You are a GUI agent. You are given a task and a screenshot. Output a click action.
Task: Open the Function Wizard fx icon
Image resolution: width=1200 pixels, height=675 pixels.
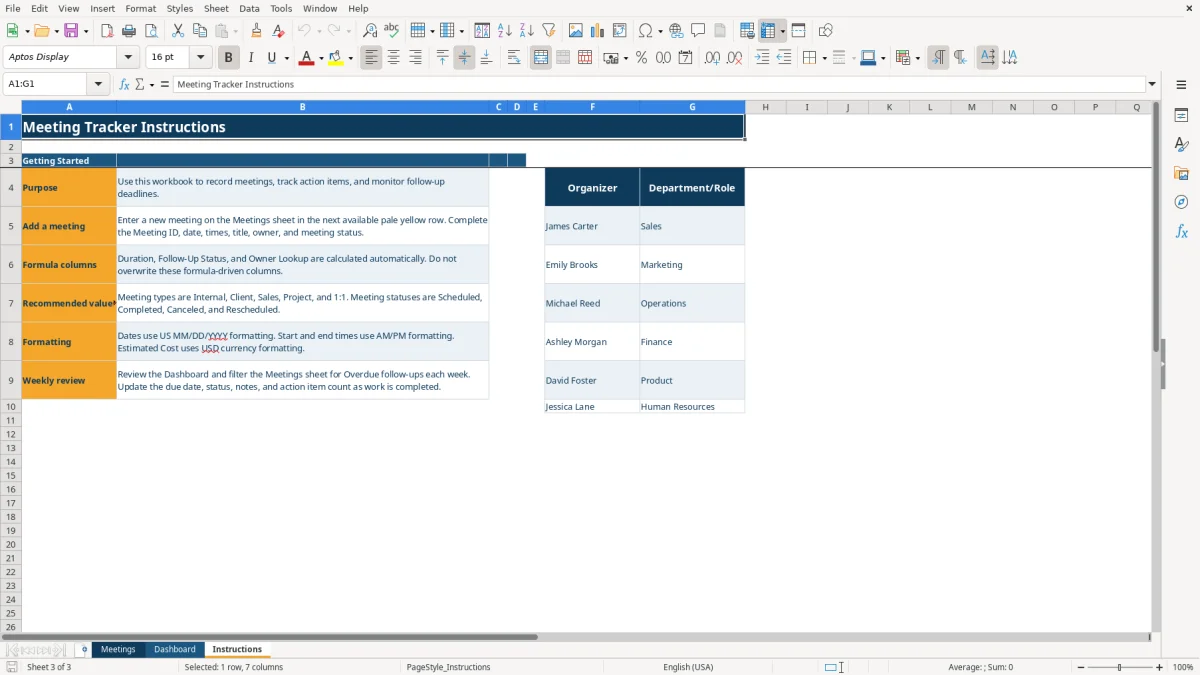124,84
